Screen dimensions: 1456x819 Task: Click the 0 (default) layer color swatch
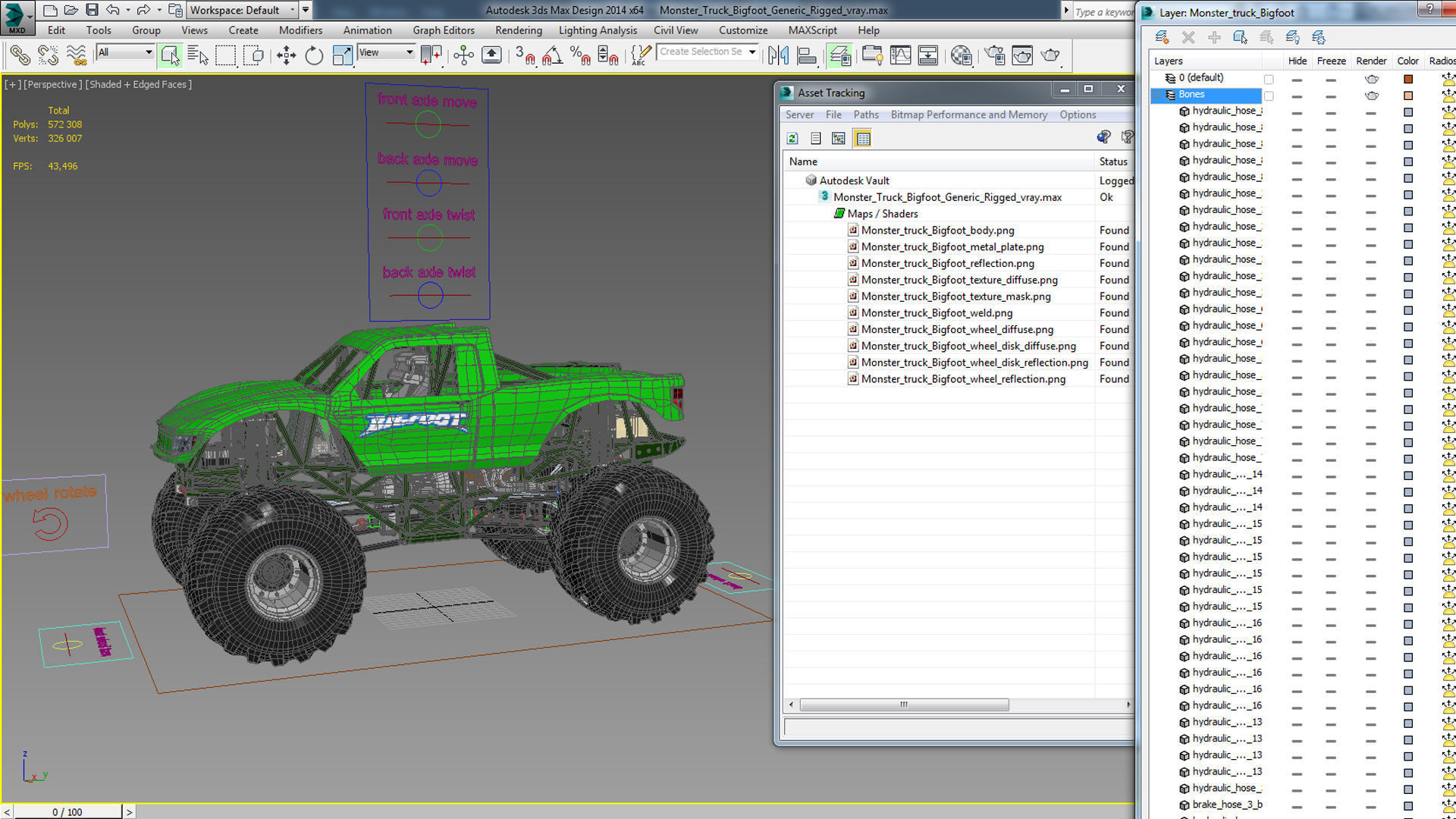1408,79
